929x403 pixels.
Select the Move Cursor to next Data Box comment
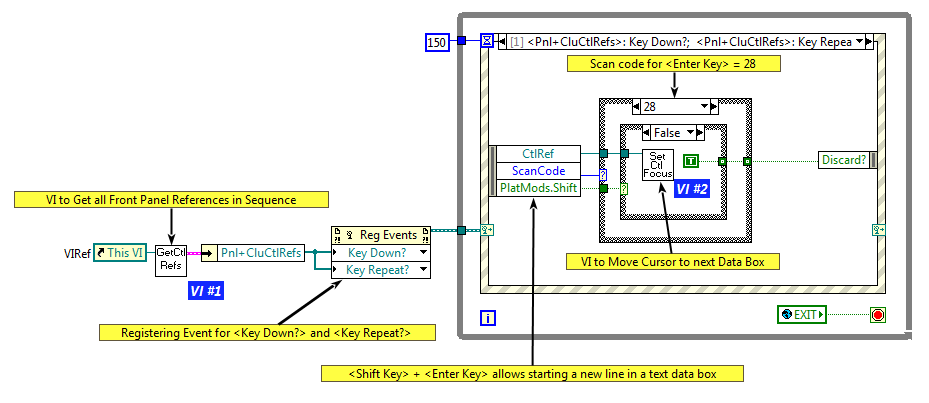672,261
